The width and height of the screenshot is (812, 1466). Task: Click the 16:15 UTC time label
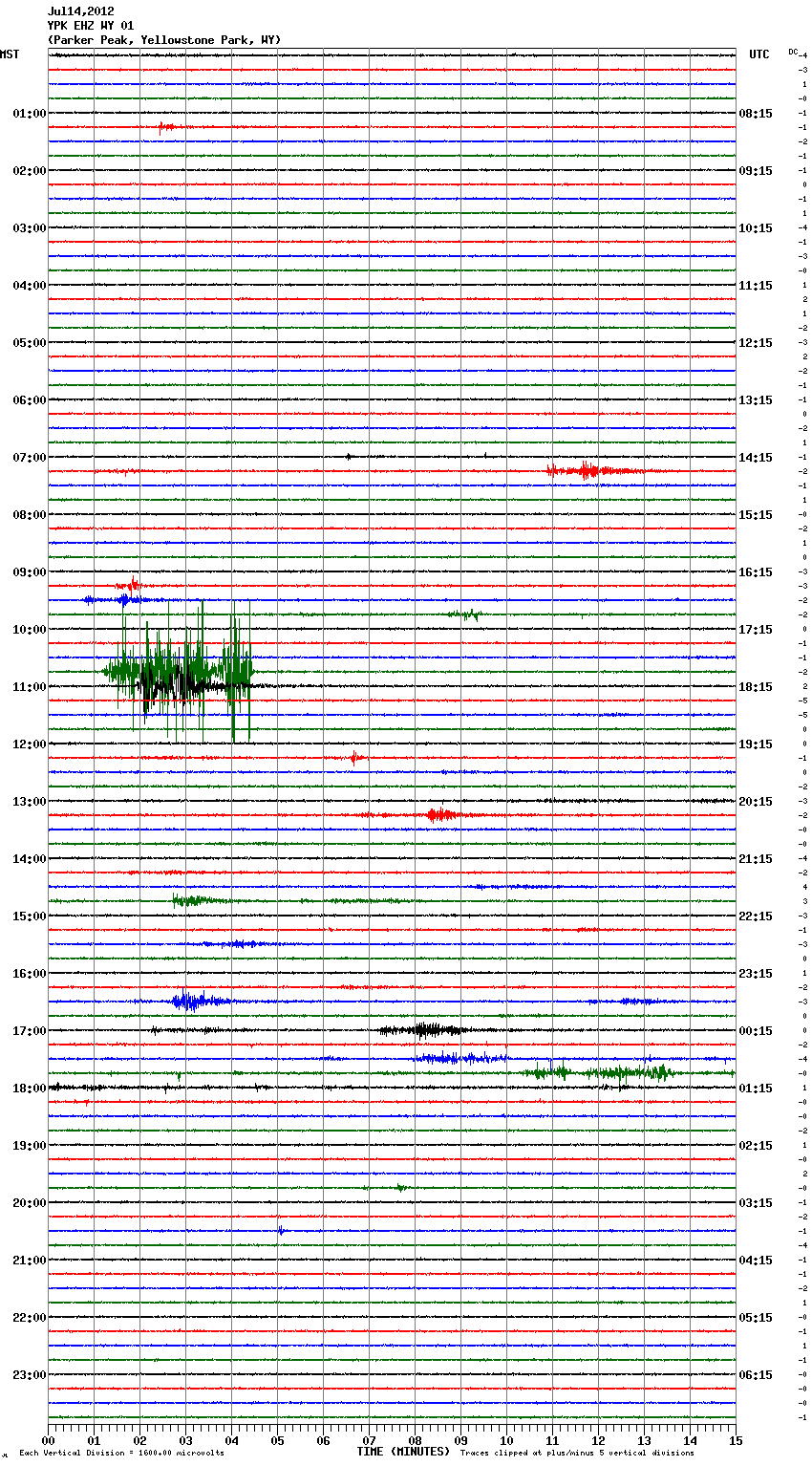pos(756,572)
